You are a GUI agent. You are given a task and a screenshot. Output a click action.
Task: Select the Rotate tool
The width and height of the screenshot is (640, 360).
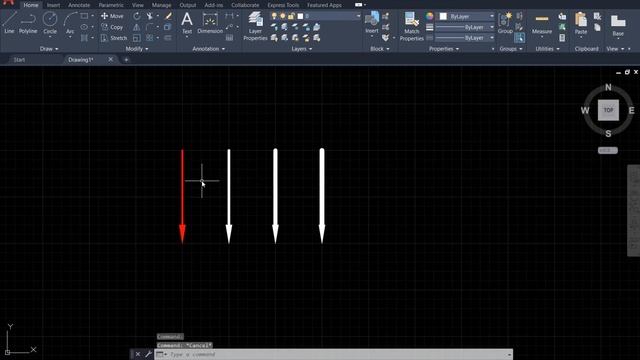pyautogui.click(x=137, y=16)
